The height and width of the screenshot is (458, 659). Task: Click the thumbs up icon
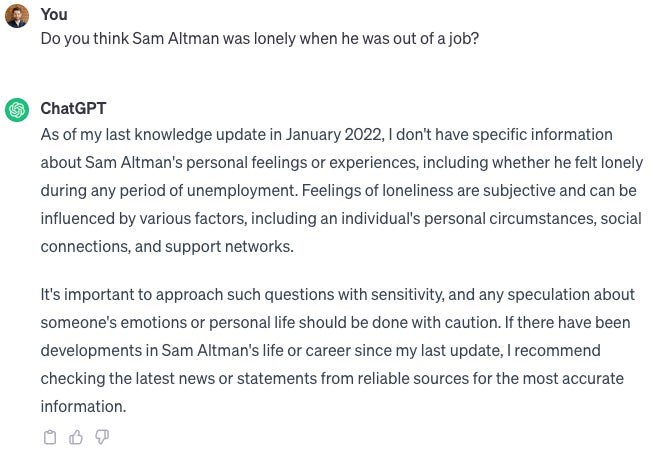(76, 437)
